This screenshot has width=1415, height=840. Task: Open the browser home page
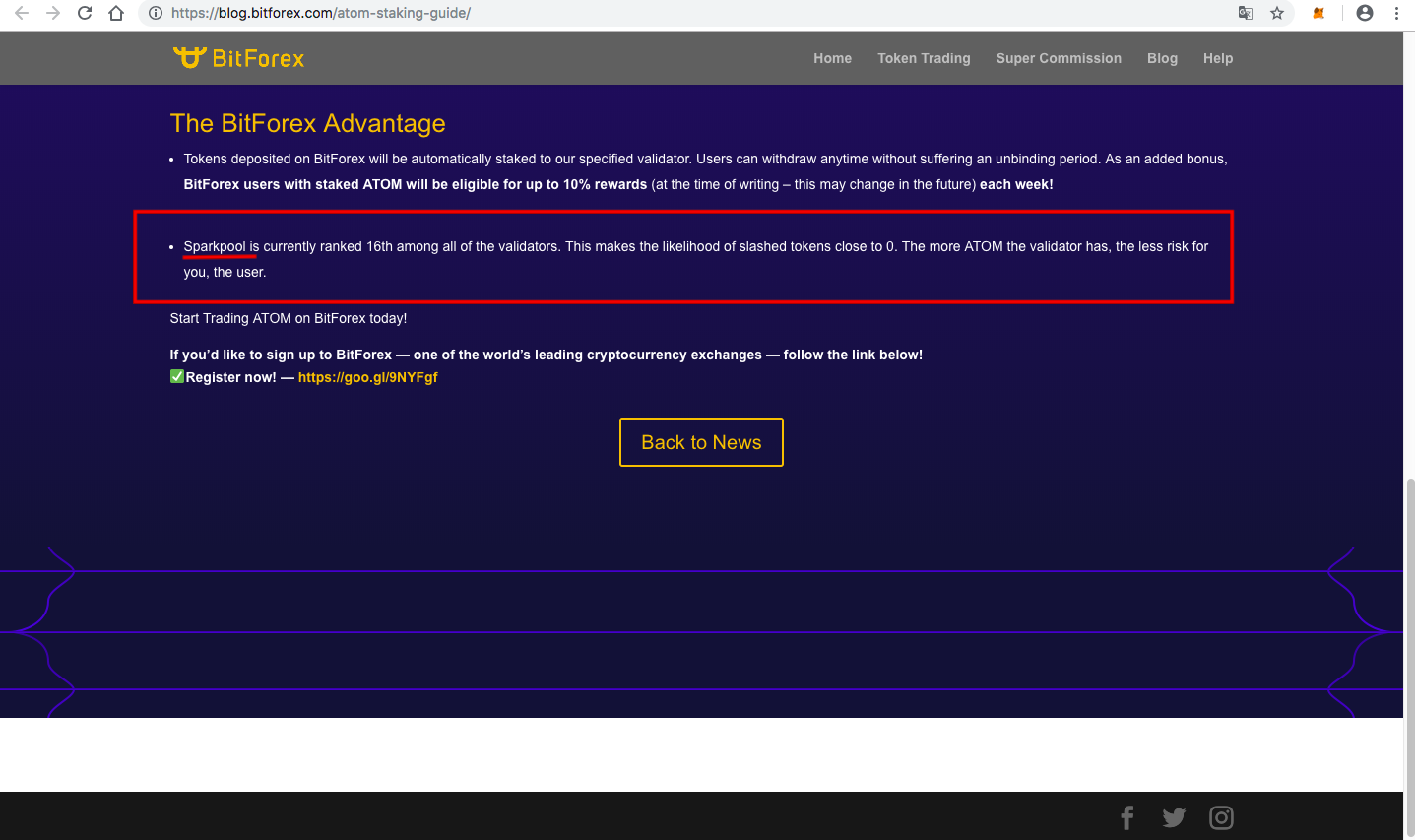point(116,13)
